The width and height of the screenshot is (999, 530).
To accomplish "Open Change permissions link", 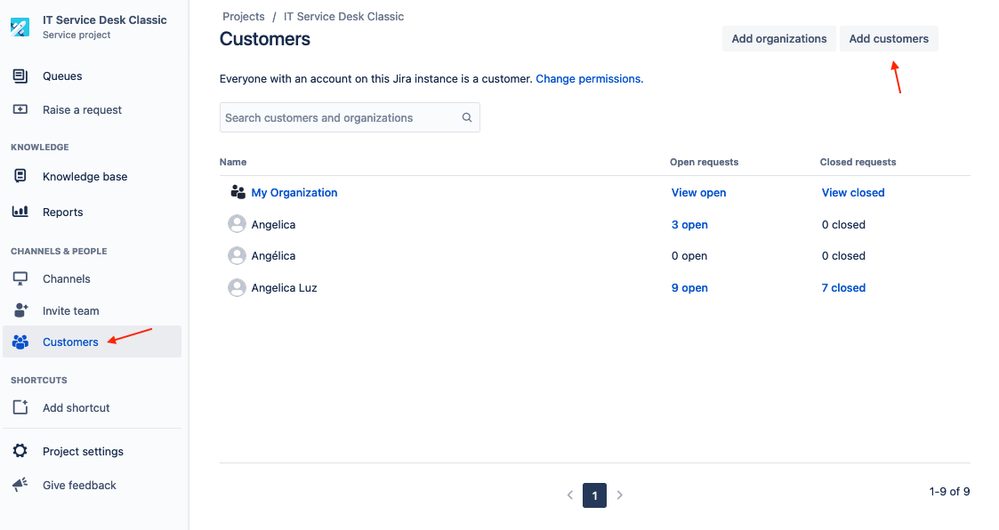I will click(x=589, y=79).
